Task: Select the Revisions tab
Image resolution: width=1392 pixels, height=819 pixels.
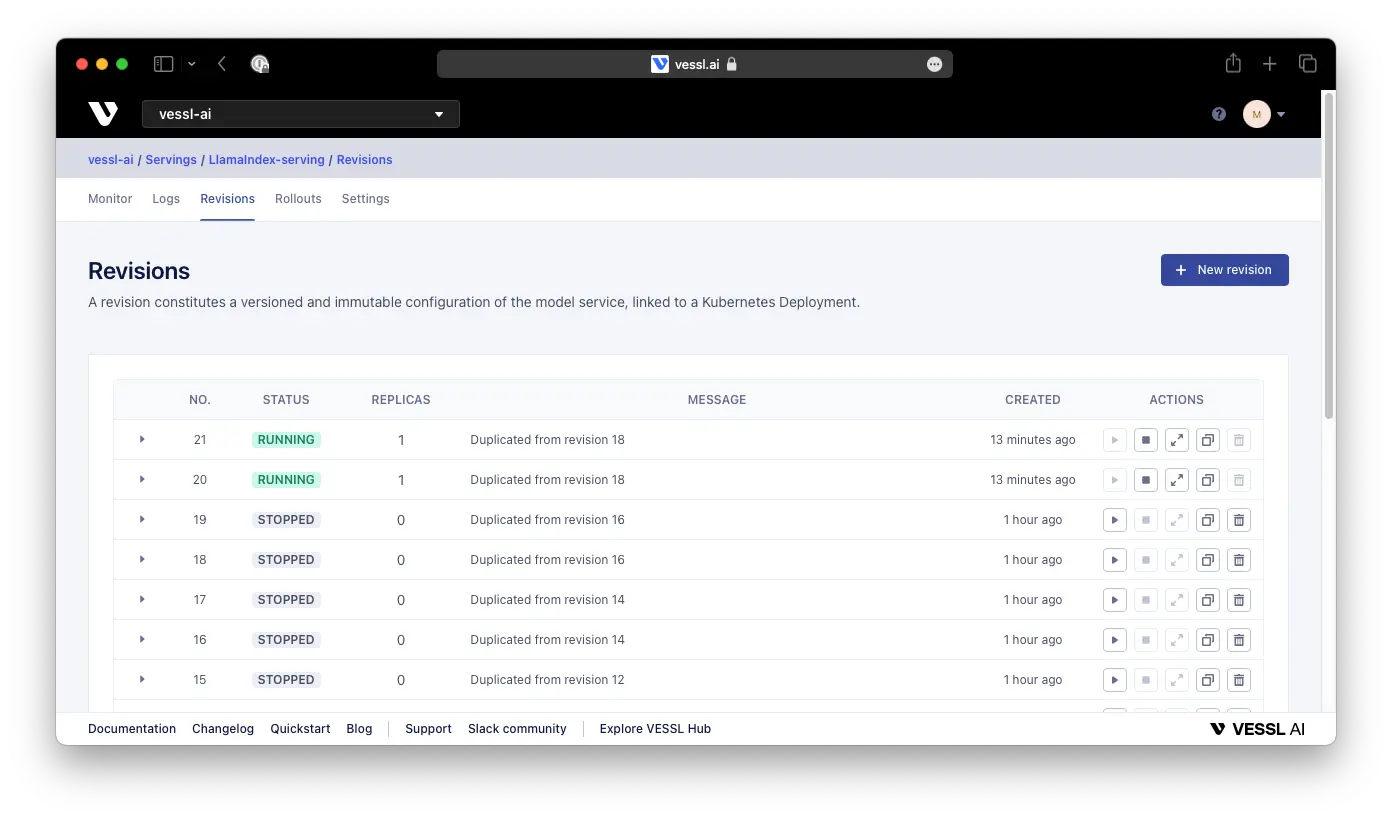Action: 228,199
